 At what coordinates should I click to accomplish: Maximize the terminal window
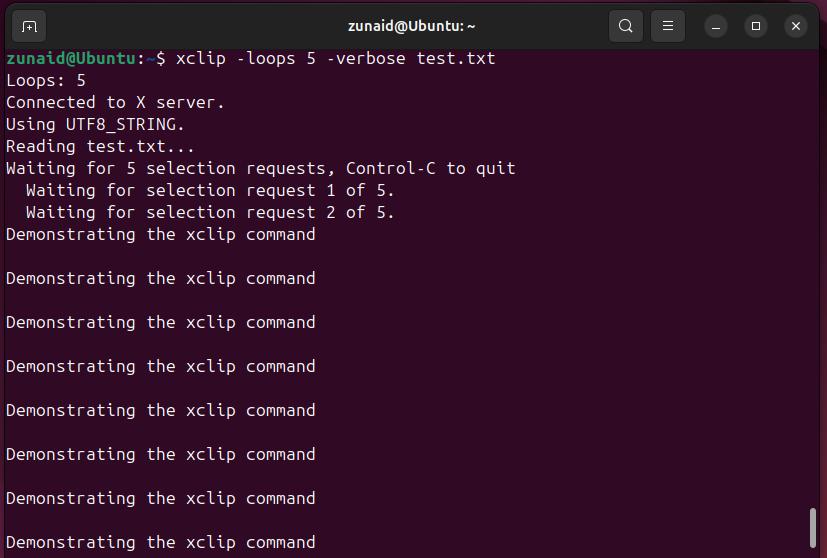pos(756,26)
